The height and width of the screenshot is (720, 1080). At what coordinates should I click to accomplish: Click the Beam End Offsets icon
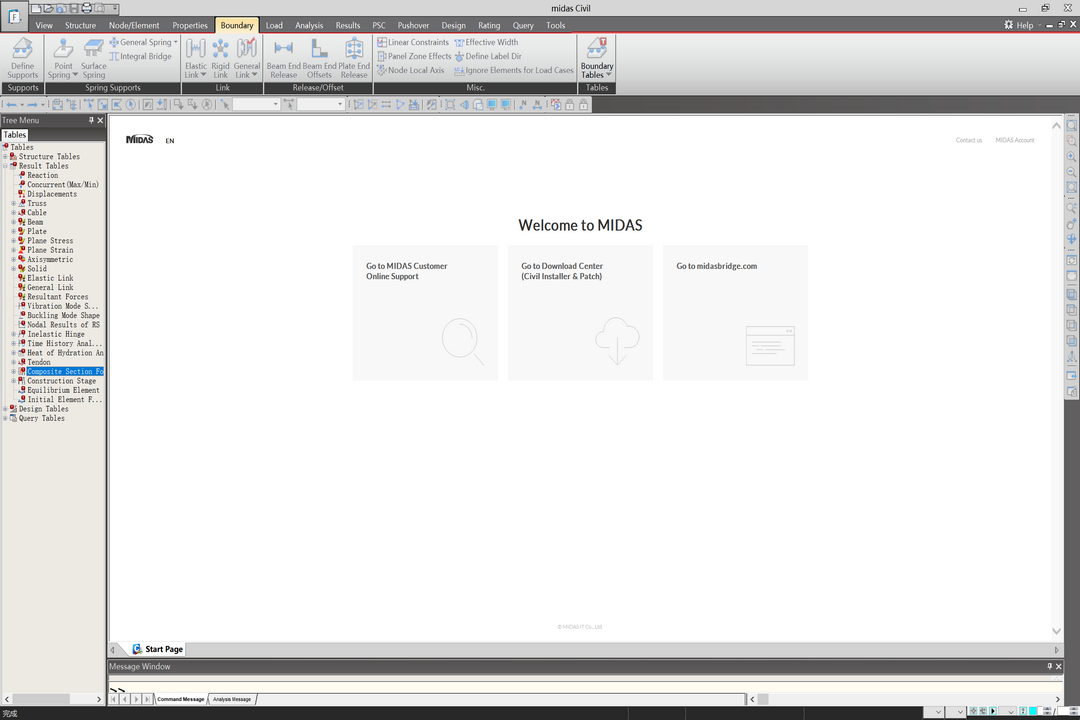click(319, 58)
